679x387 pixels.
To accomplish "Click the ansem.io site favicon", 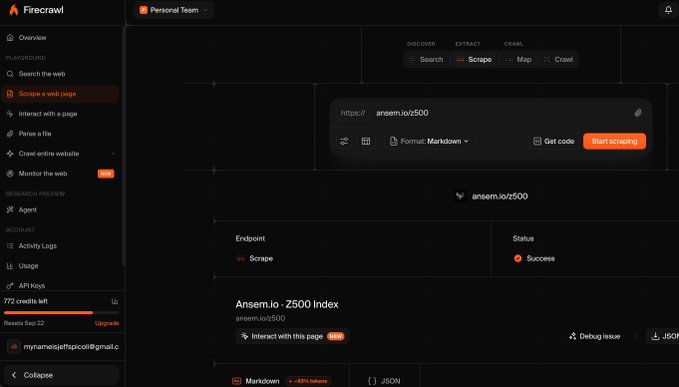I will pos(460,196).
